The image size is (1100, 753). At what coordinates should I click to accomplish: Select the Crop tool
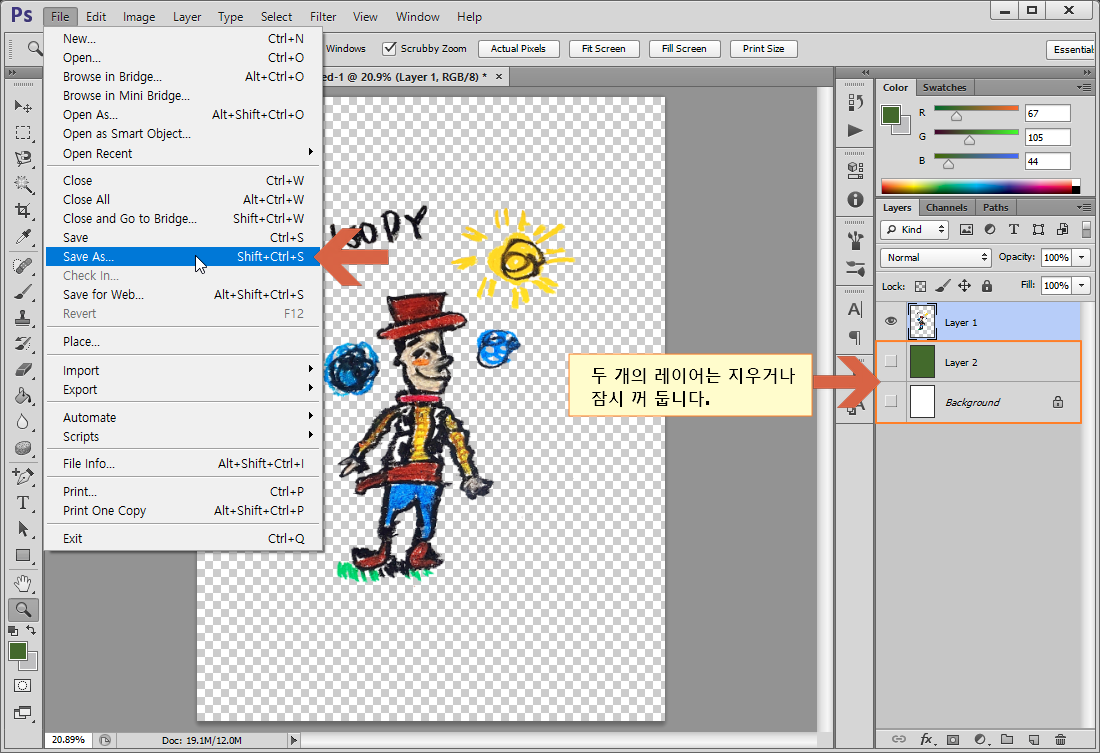tap(23, 211)
